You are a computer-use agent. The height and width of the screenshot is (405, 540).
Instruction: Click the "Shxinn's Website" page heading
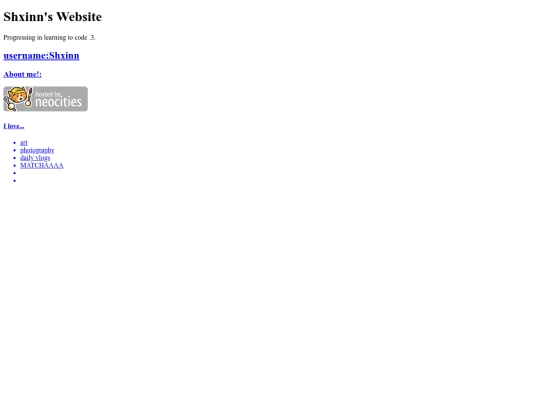pos(53,17)
